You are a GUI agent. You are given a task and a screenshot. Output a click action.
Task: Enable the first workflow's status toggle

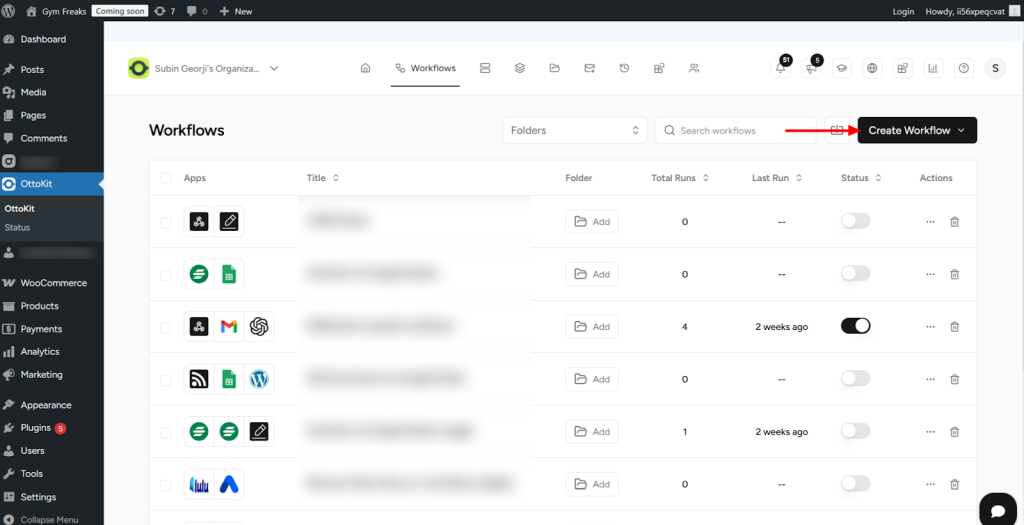point(856,221)
